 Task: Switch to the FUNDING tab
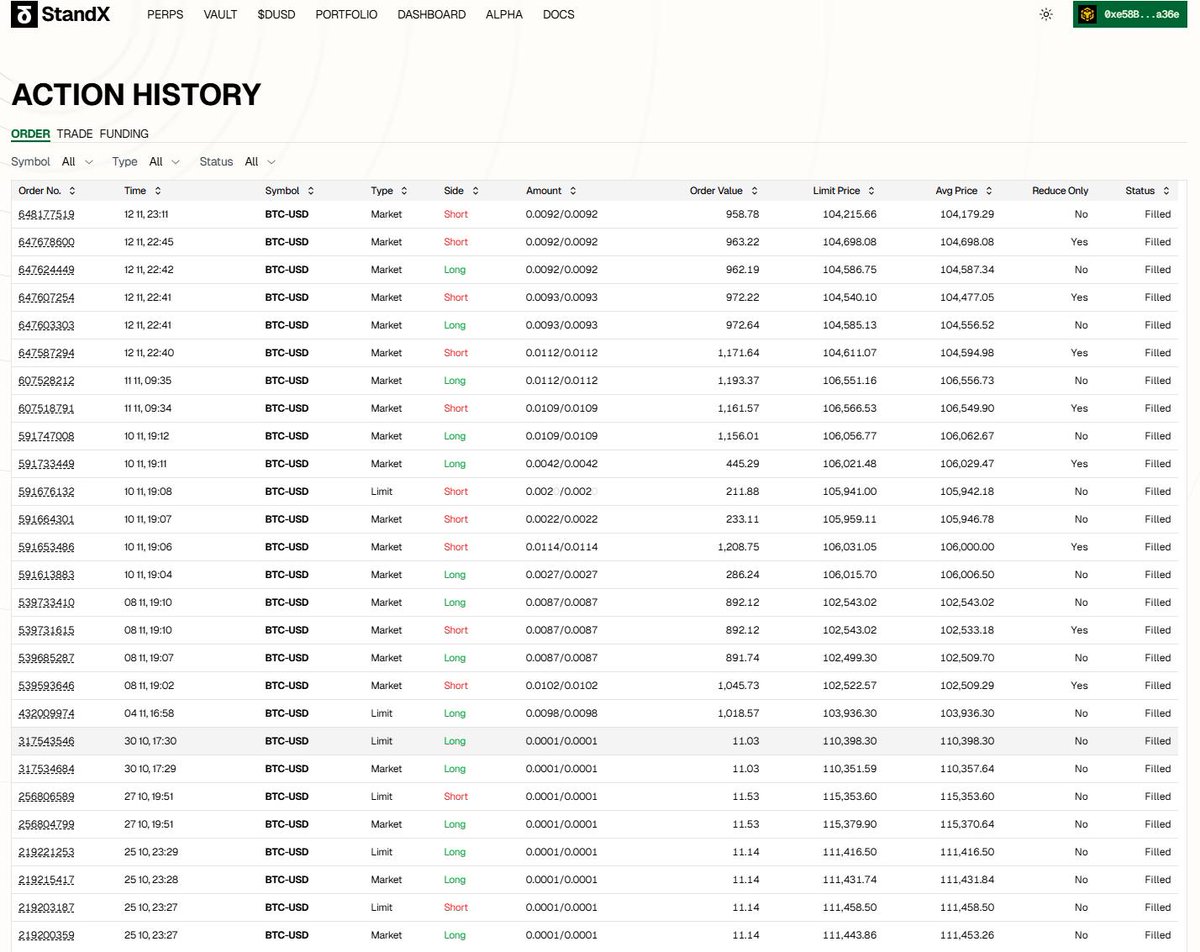(124, 134)
